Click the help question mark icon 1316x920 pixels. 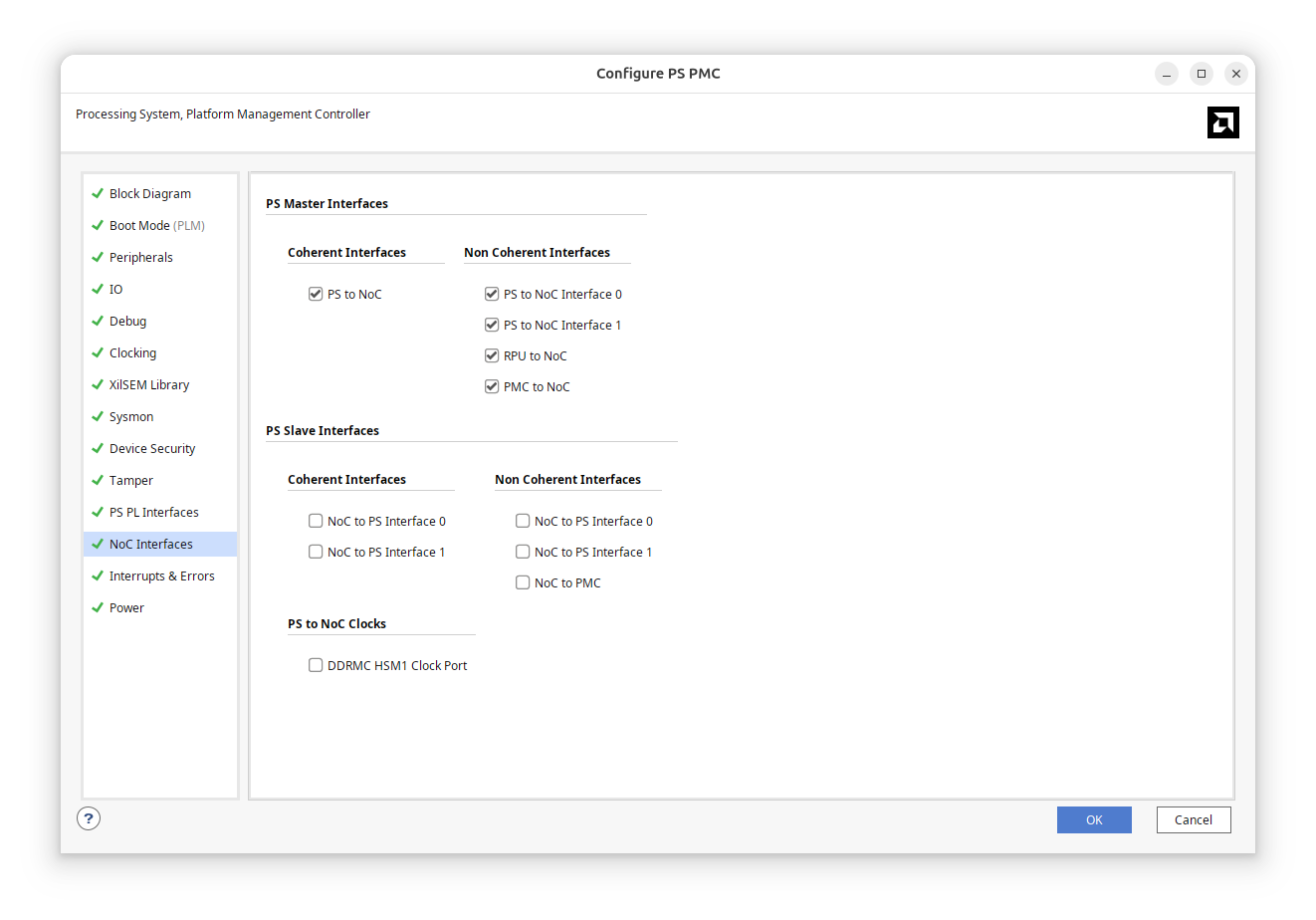(x=89, y=818)
